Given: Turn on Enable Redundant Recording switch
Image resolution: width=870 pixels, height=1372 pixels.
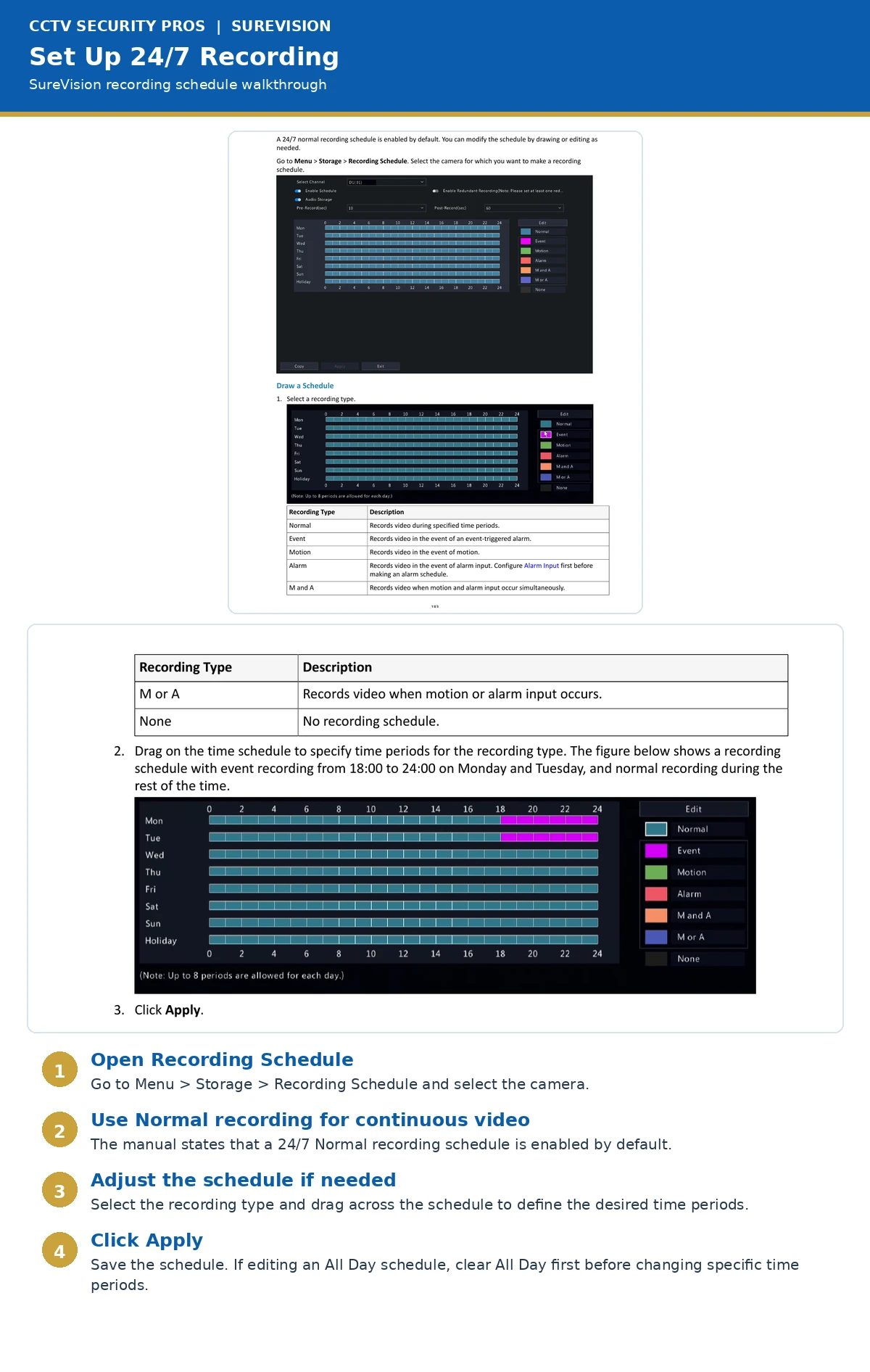Looking at the screenshot, I should point(436,191).
